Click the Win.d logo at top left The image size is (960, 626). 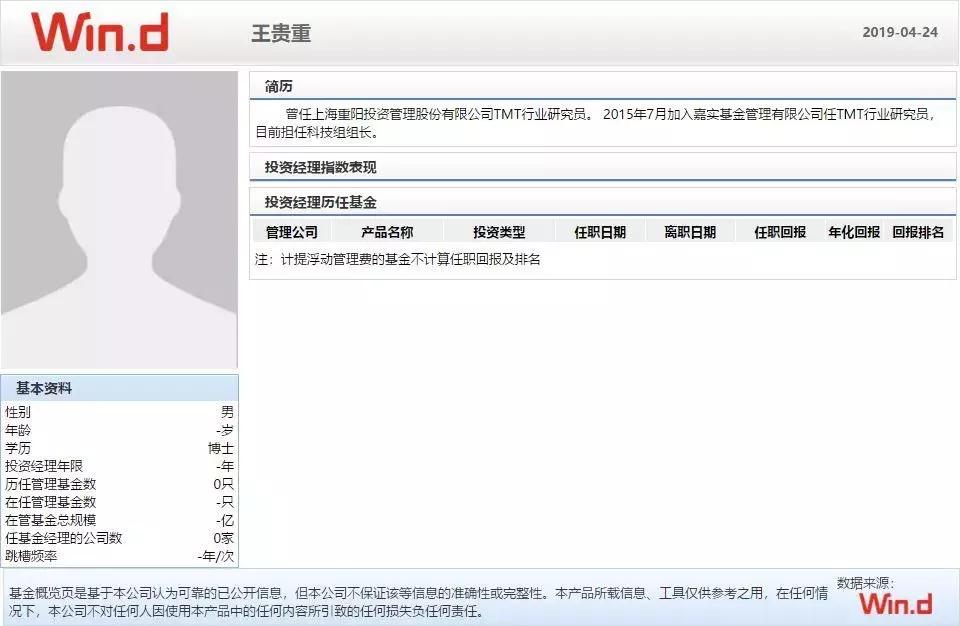pyautogui.click(x=100, y=32)
